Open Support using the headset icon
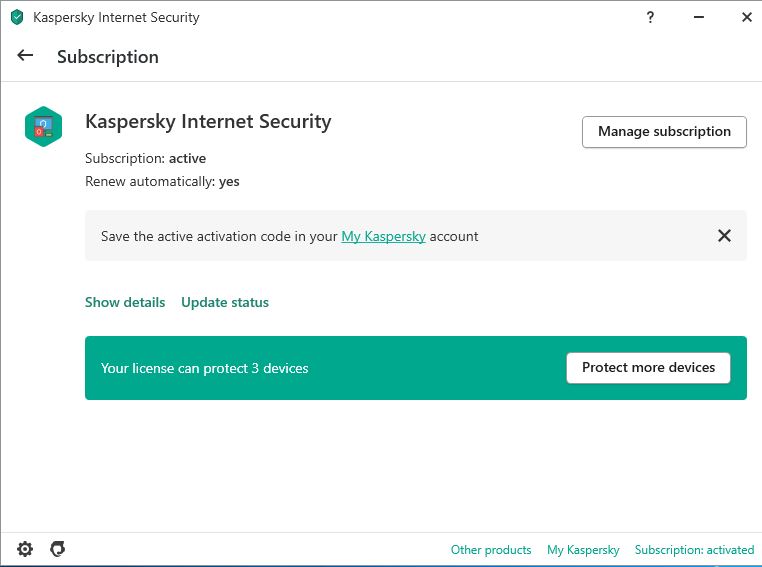This screenshot has width=762, height=567. [58, 549]
